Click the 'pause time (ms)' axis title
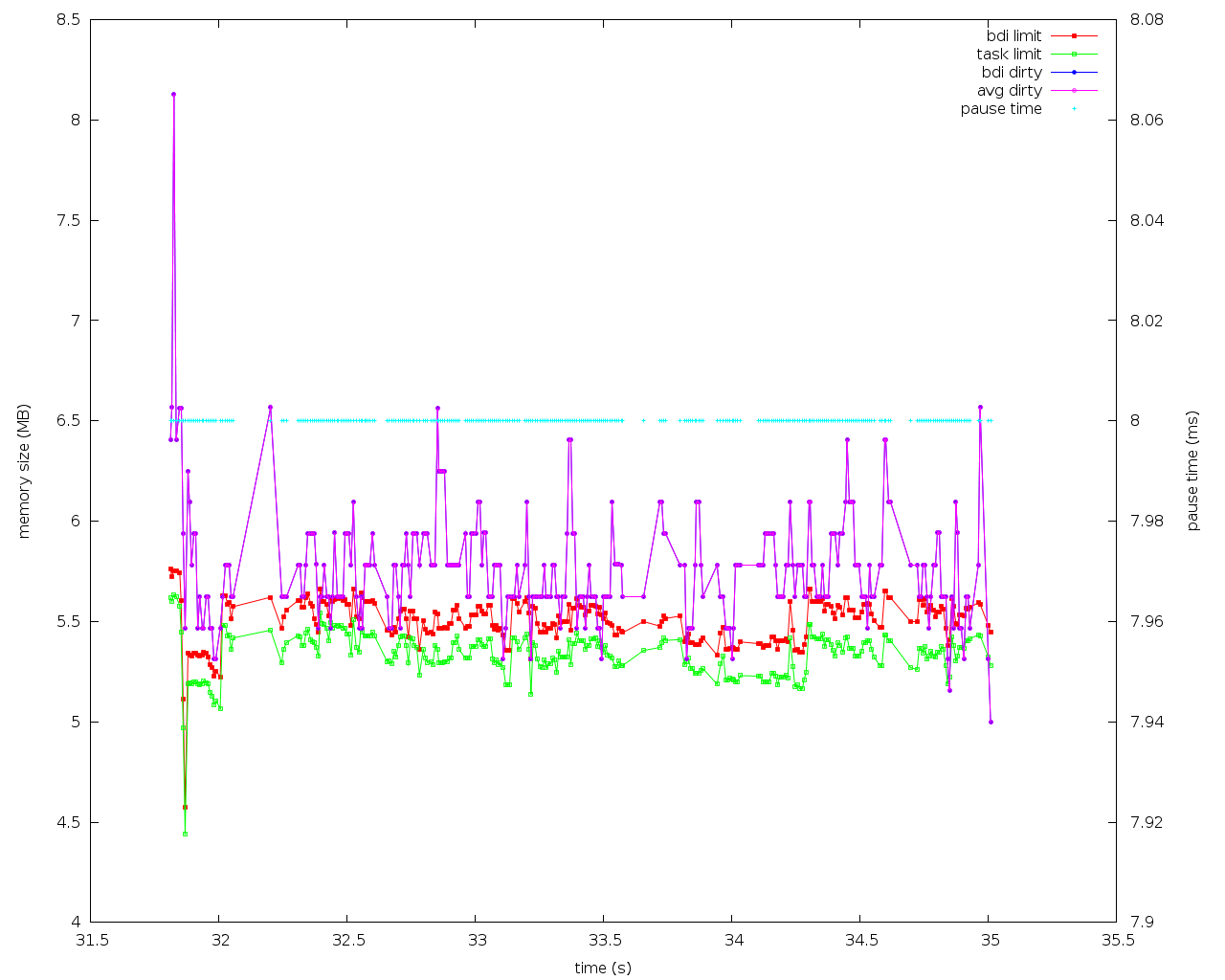 (1192, 471)
